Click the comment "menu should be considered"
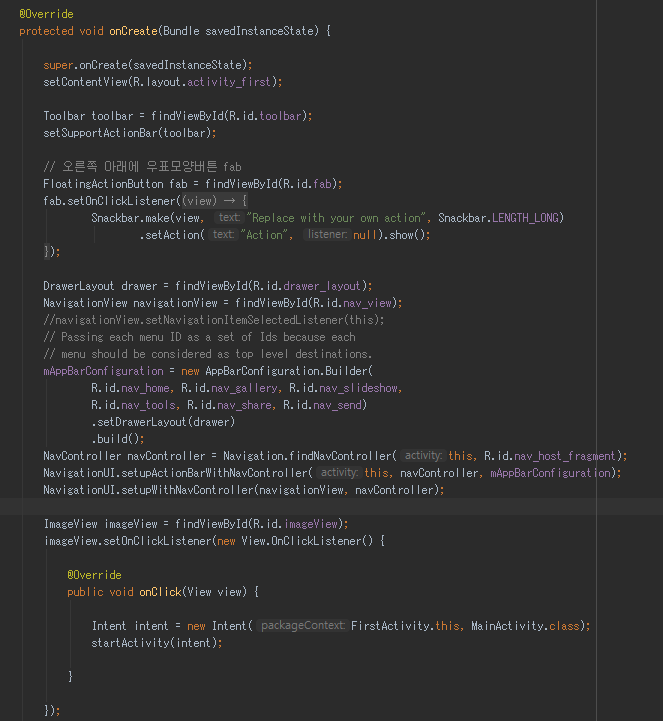The image size is (663, 721). 208,354
